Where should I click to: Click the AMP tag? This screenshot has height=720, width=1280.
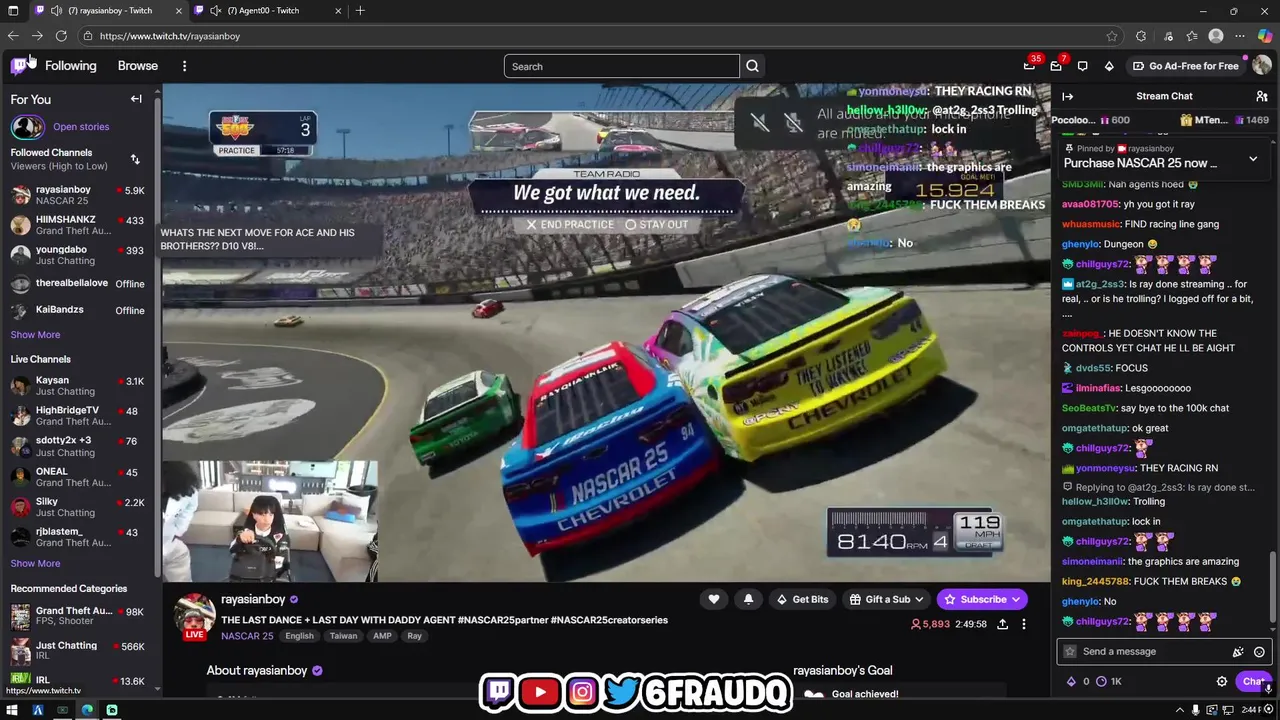(x=382, y=636)
